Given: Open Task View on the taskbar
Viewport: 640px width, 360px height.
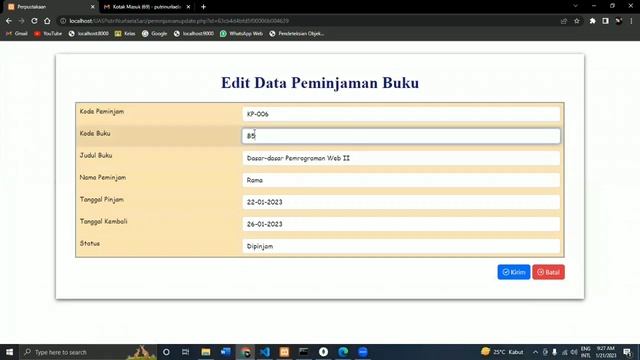Looking at the screenshot, I should click(185, 352).
